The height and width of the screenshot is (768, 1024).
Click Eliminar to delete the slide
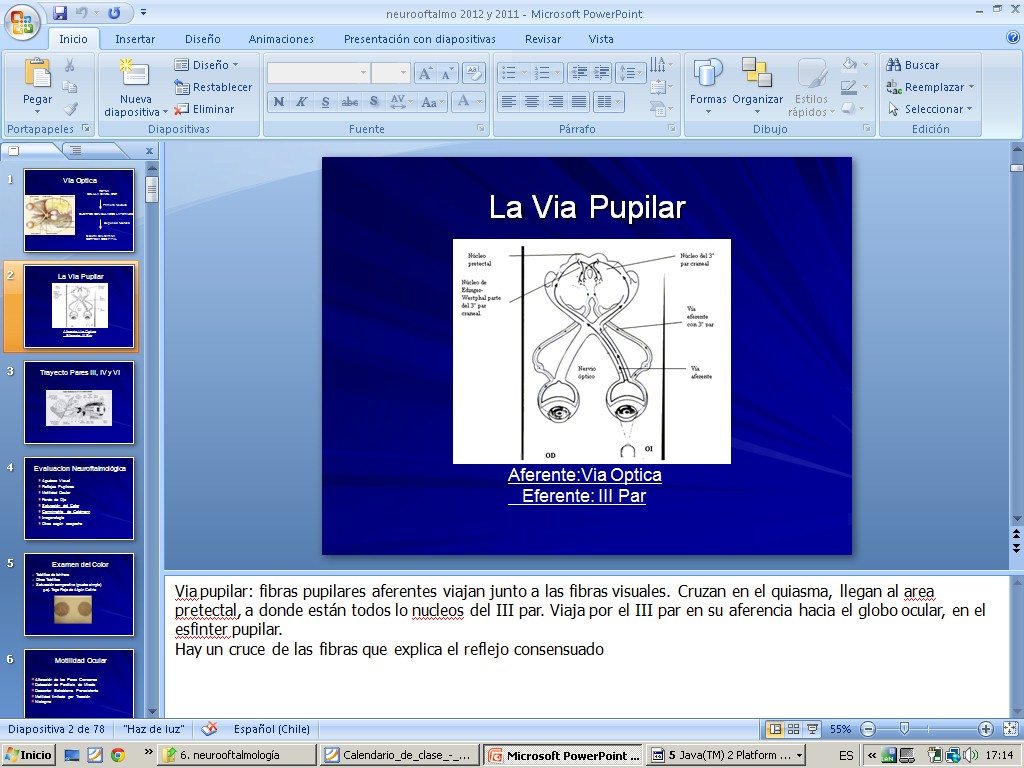pos(205,109)
